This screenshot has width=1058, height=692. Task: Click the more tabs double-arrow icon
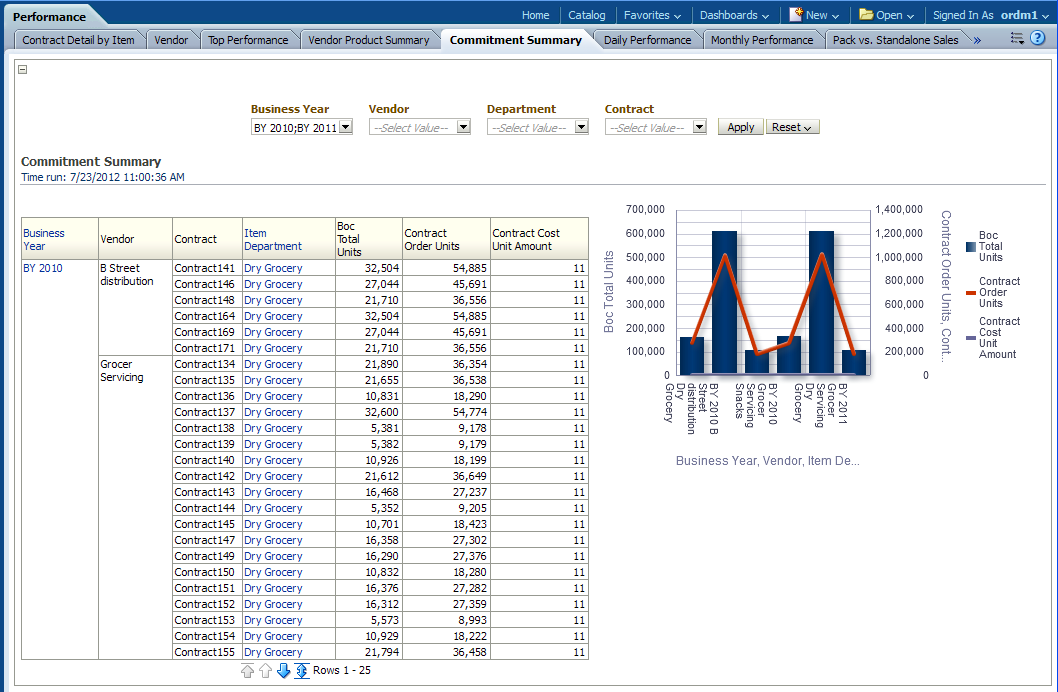click(976, 40)
